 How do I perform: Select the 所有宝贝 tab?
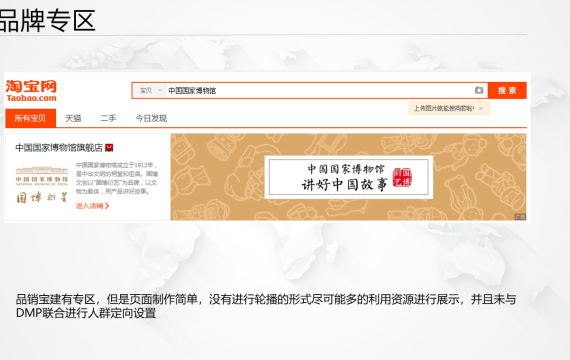tap(31, 118)
